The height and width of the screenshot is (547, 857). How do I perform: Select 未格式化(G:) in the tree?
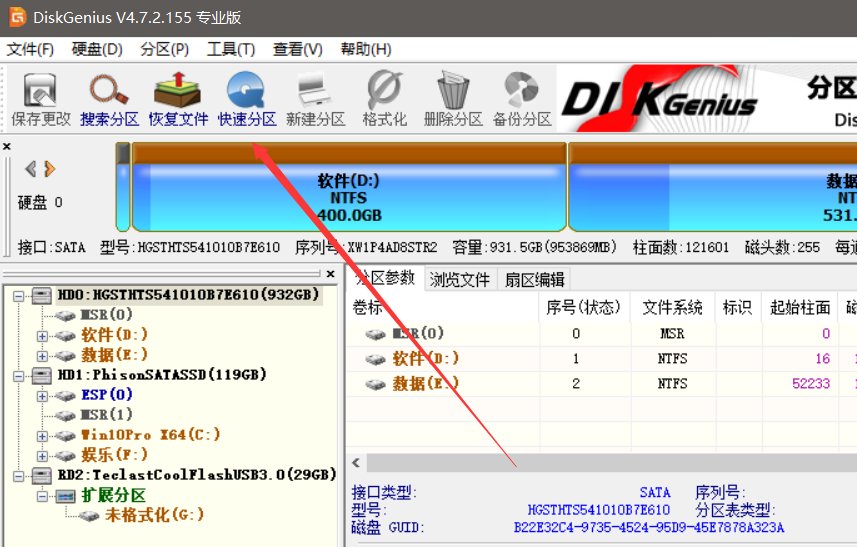[155, 515]
